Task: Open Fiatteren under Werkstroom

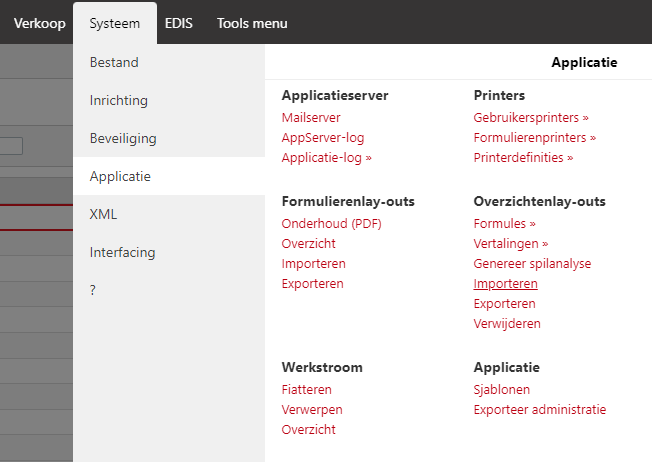Action: (x=306, y=390)
